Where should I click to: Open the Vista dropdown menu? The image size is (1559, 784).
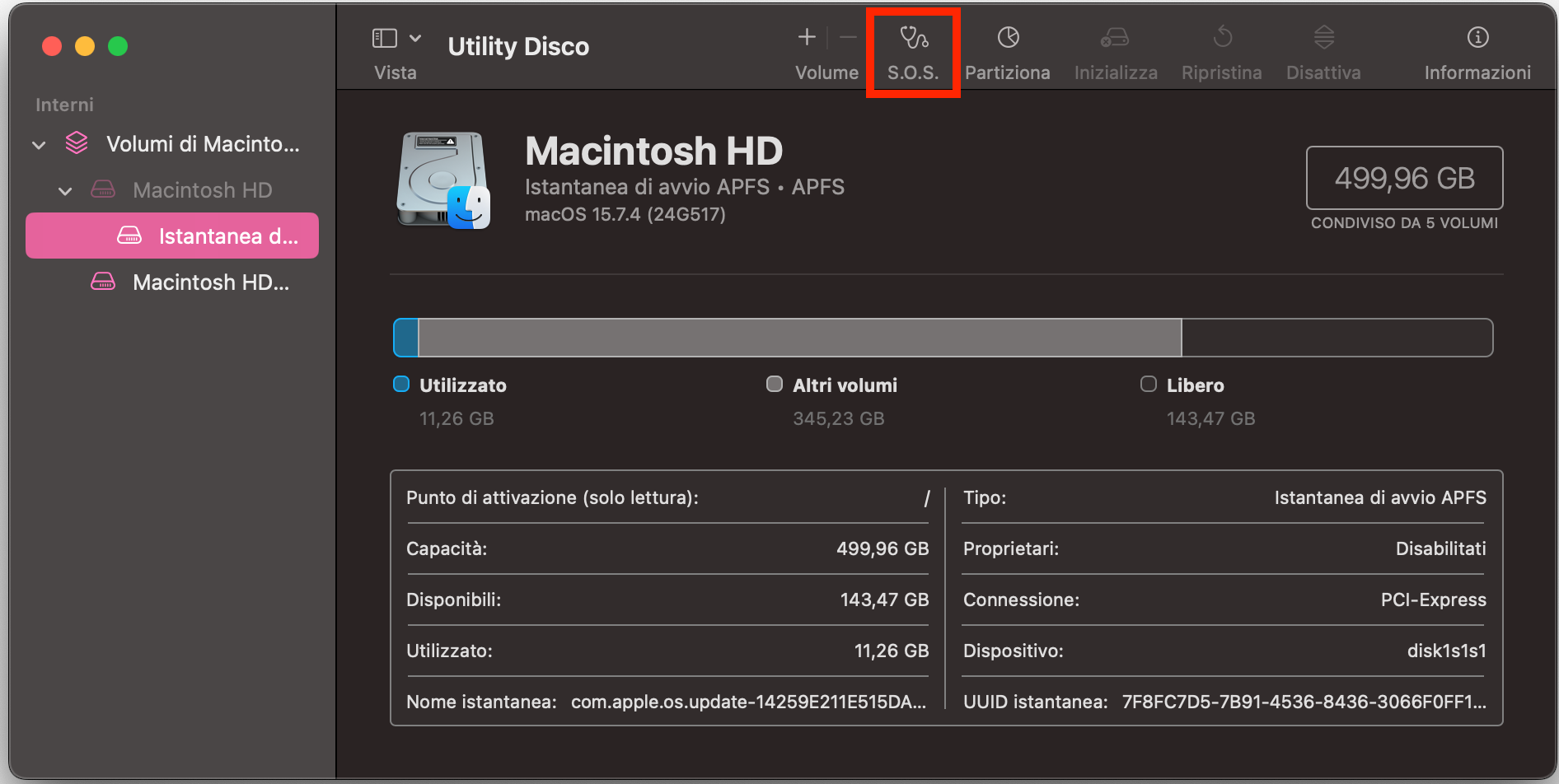click(x=415, y=38)
